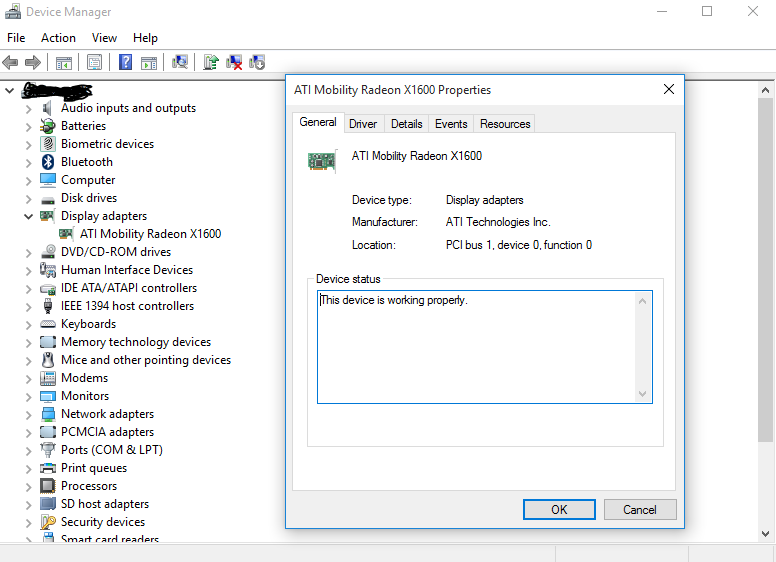Click main window scrollbar down arrow
The width and height of the screenshot is (776, 562).
point(765,534)
